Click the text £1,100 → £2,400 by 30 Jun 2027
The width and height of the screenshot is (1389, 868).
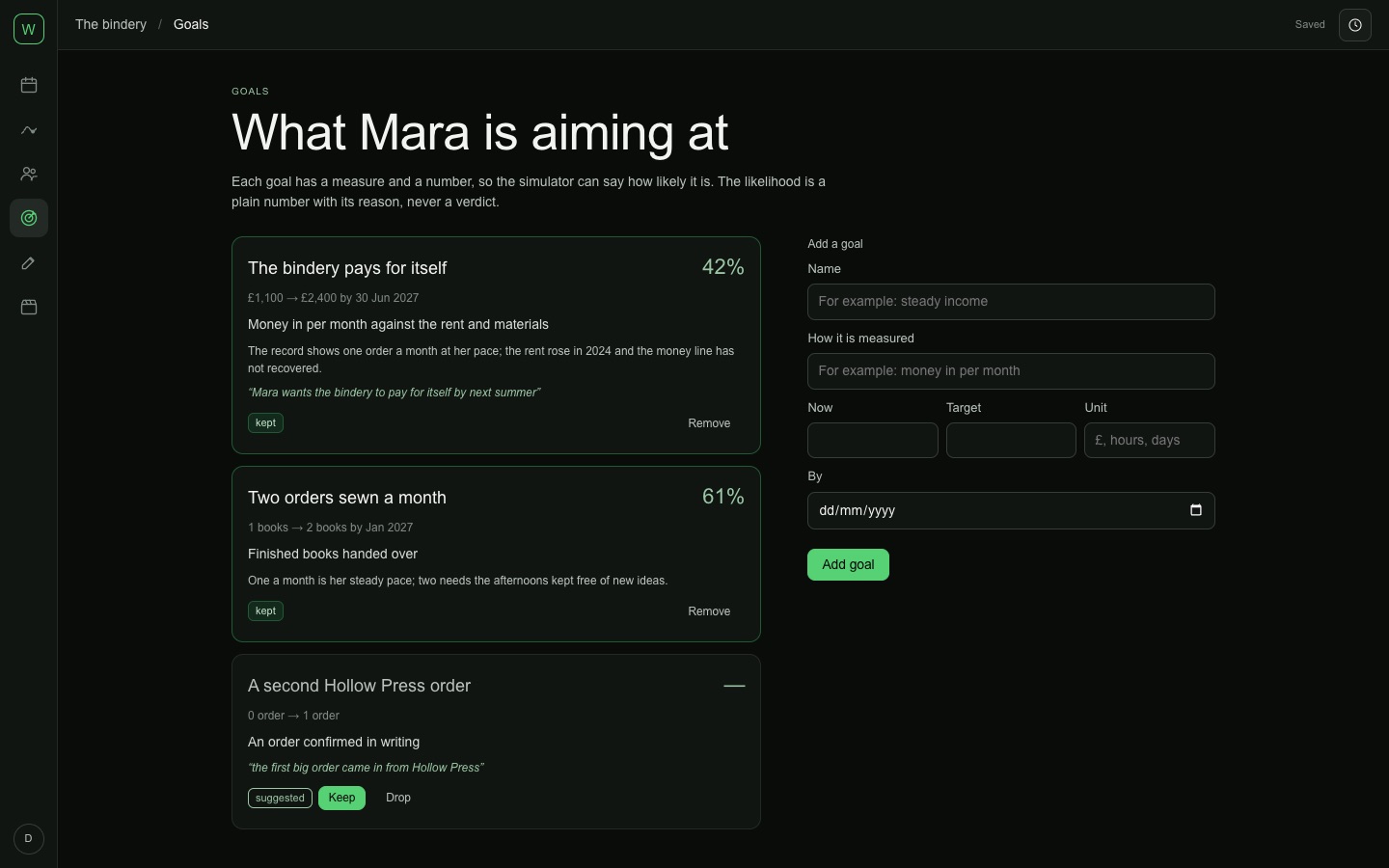(x=333, y=298)
